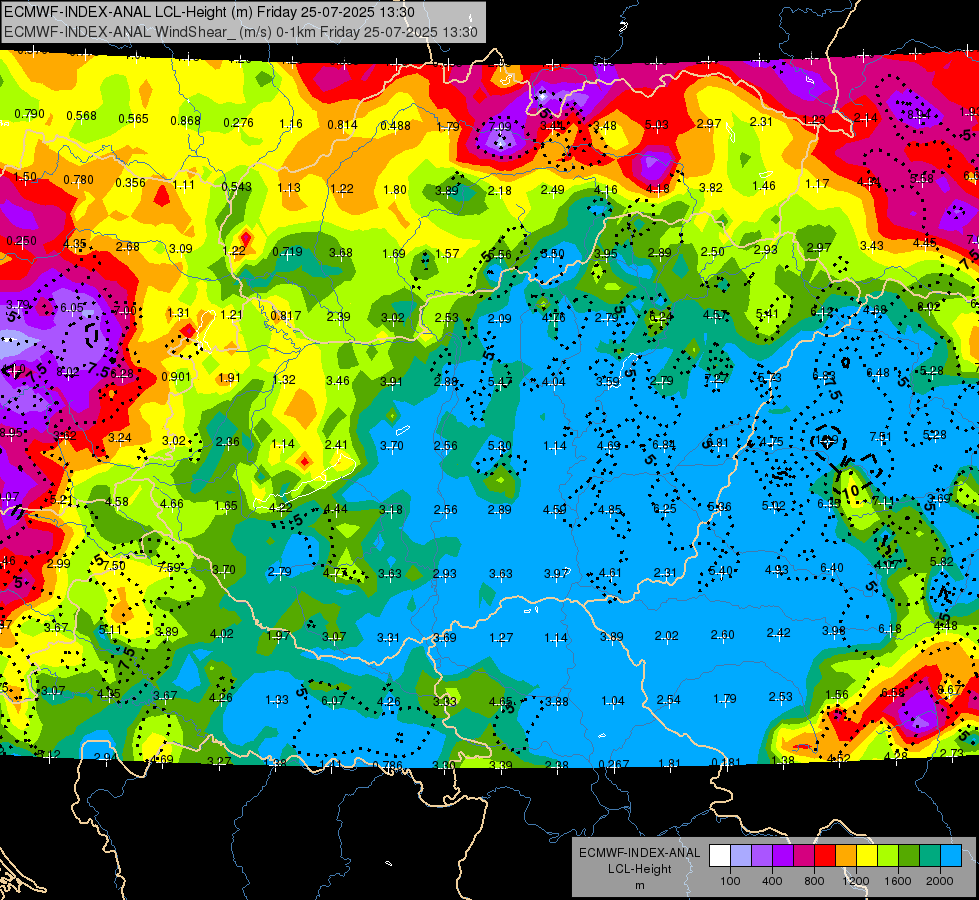Click wind shear value '0.790'

29,114
